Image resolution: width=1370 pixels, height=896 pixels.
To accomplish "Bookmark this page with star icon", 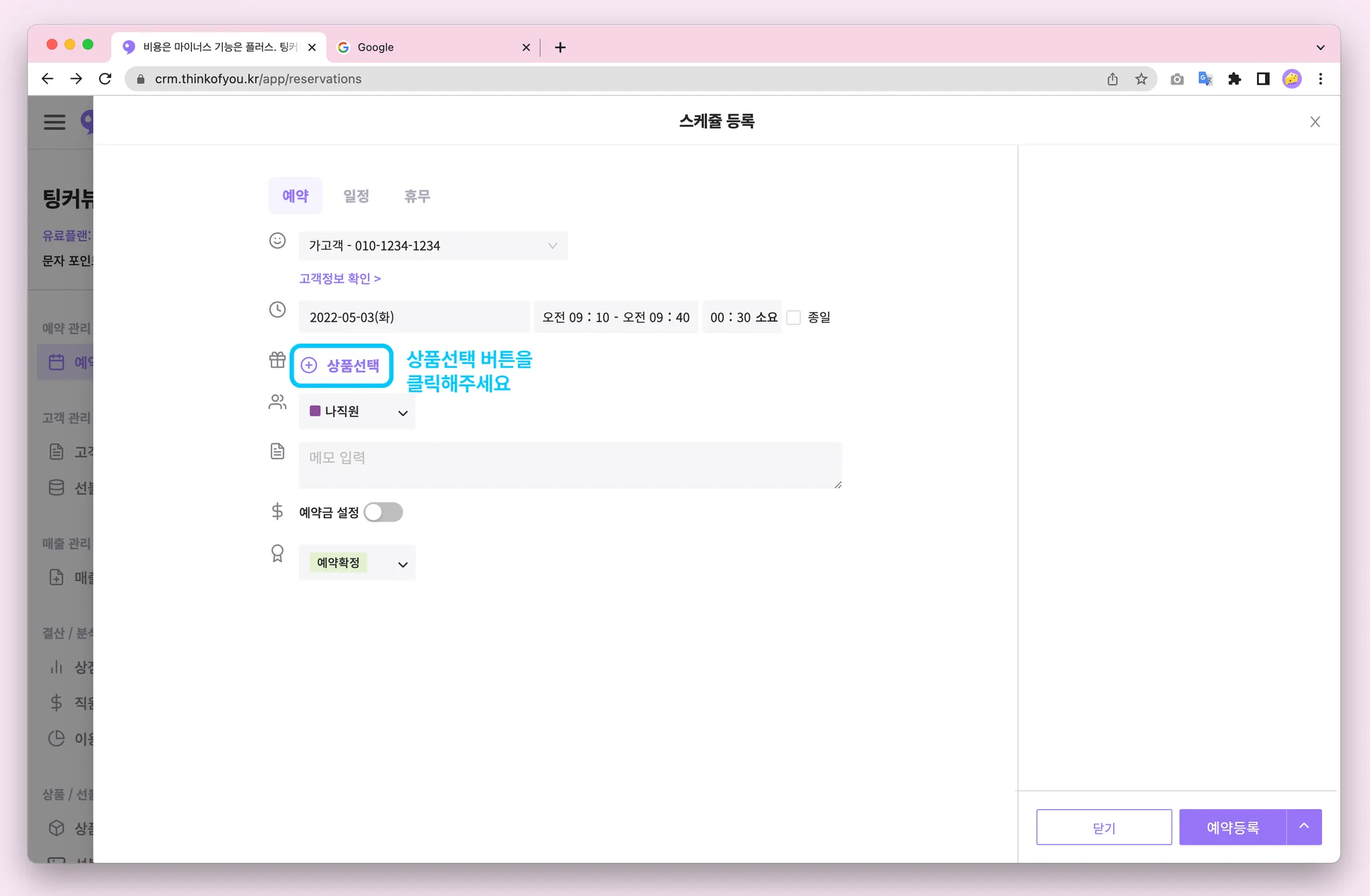I will [x=1141, y=79].
